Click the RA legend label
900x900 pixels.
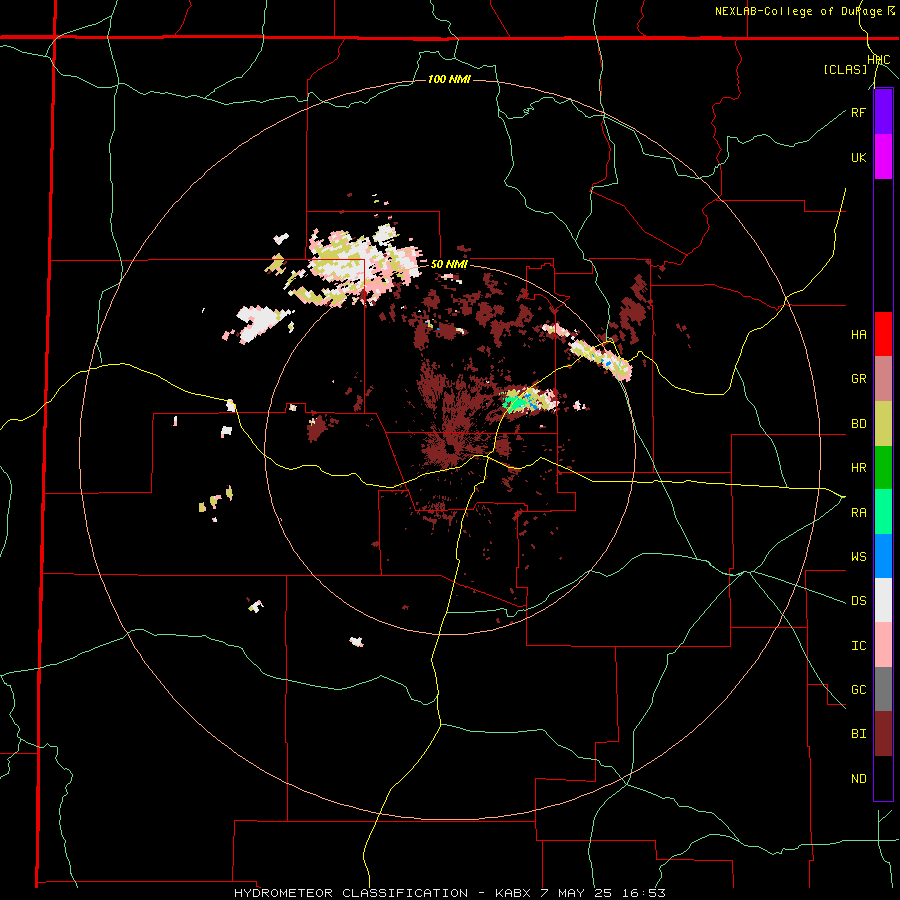pos(858,513)
